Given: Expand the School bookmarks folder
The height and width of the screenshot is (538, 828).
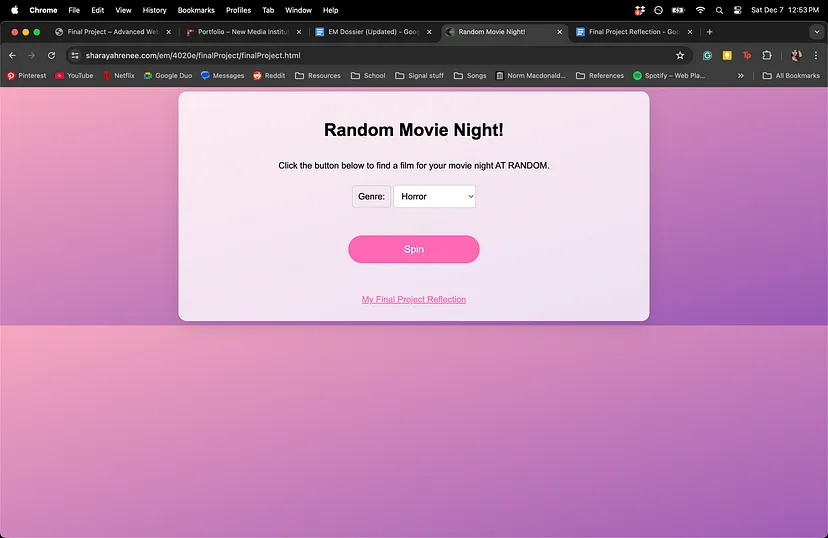Looking at the screenshot, I should [368, 76].
